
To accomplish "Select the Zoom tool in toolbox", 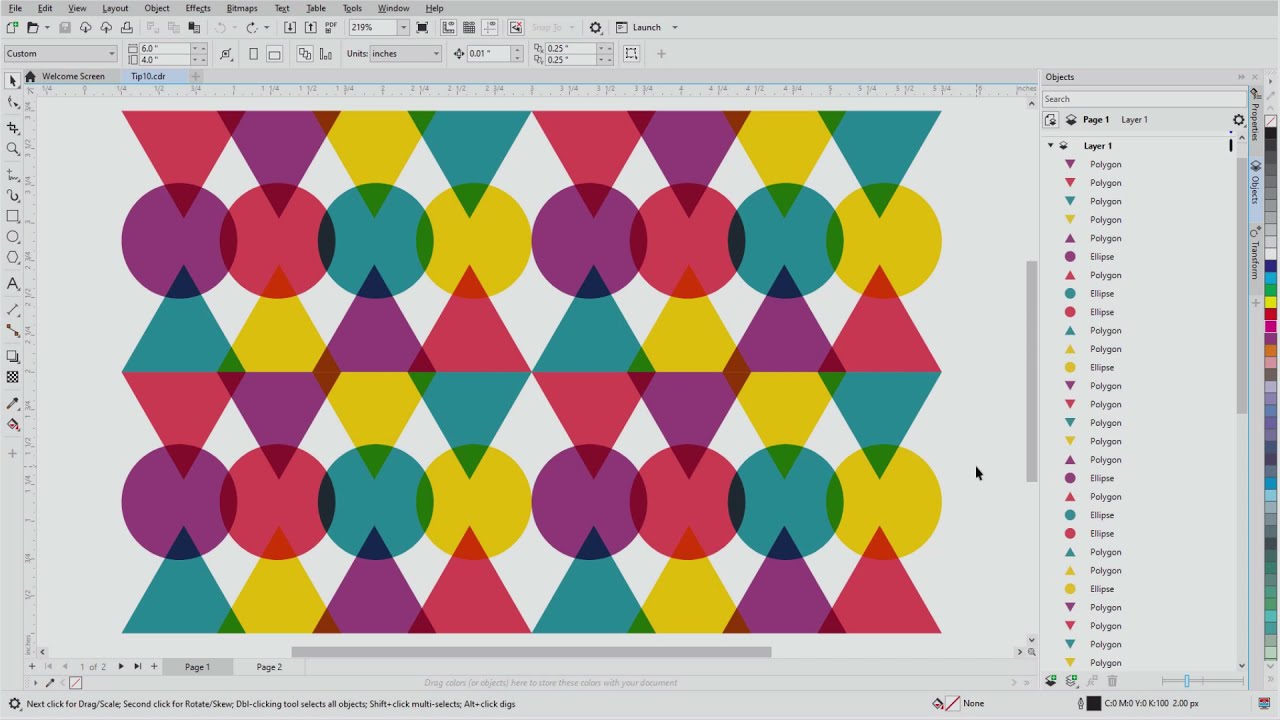I will point(13,149).
